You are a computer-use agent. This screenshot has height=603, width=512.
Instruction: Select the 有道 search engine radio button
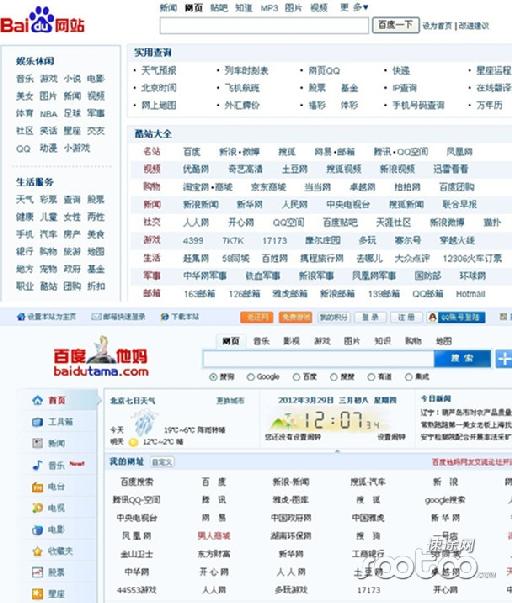371,377
